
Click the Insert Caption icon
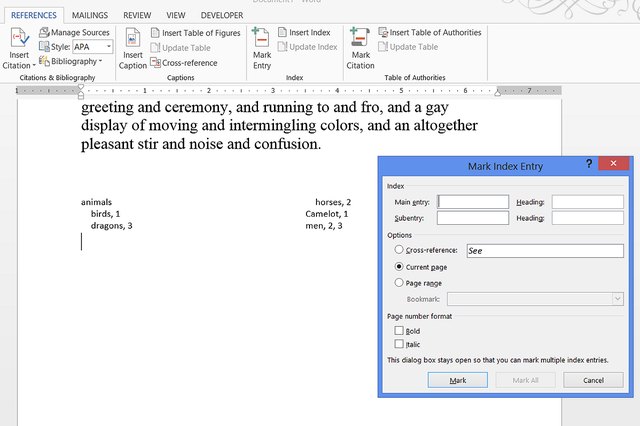click(x=133, y=38)
